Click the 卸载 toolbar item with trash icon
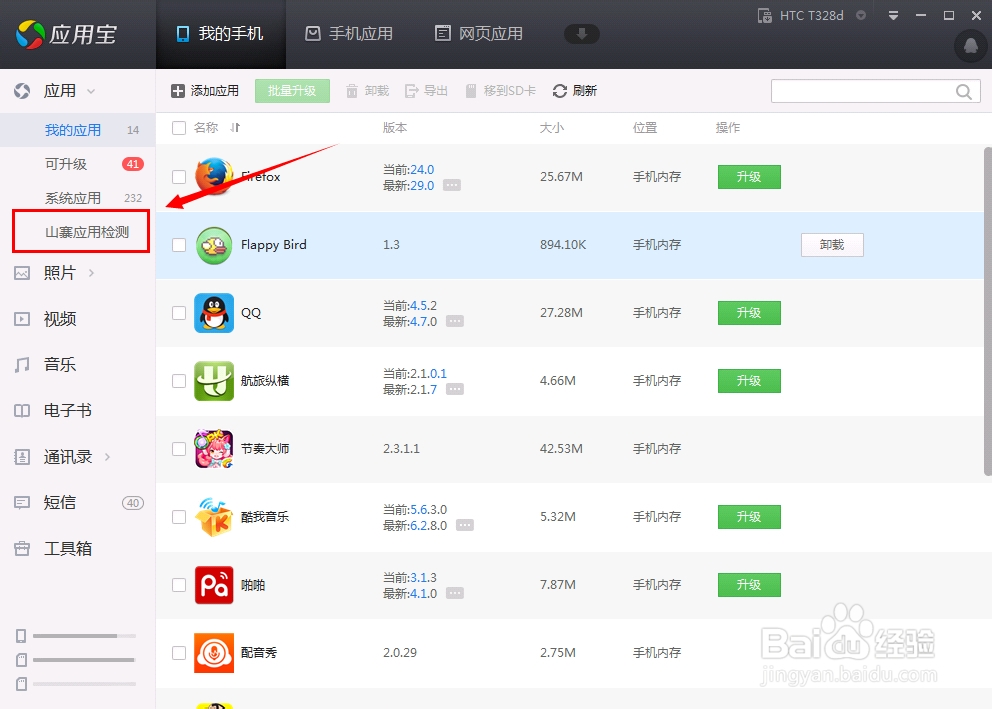992x709 pixels. pyautogui.click(x=368, y=91)
